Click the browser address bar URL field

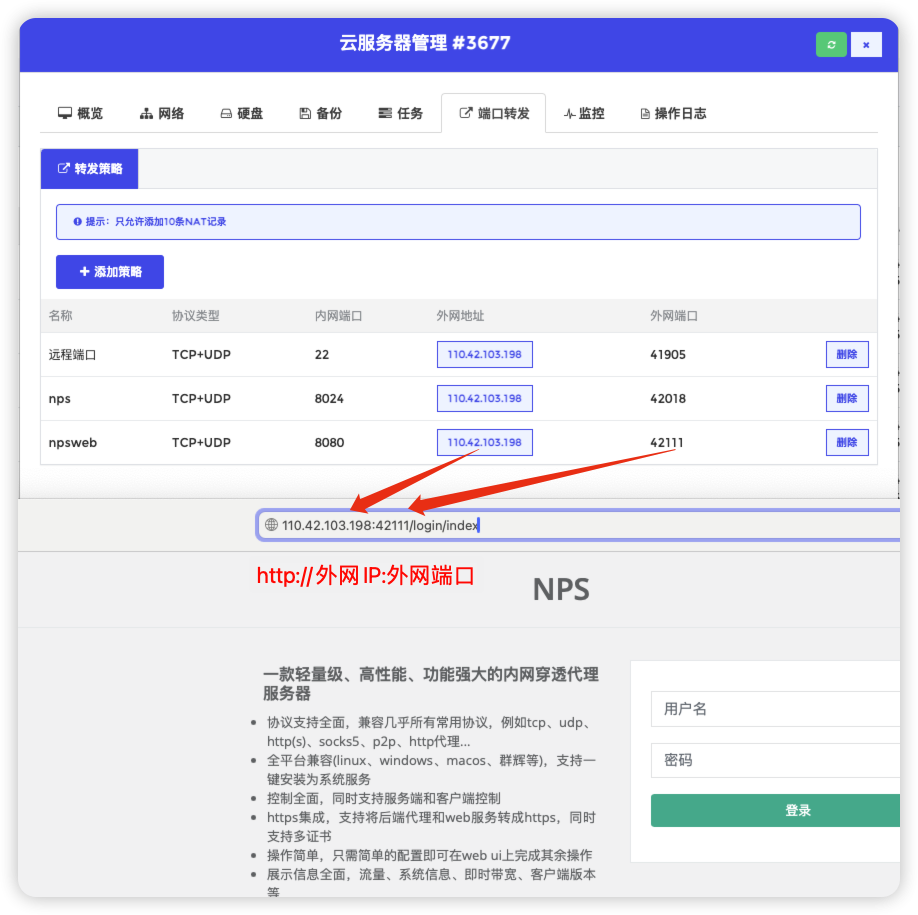pyautogui.click(x=578, y=525)
